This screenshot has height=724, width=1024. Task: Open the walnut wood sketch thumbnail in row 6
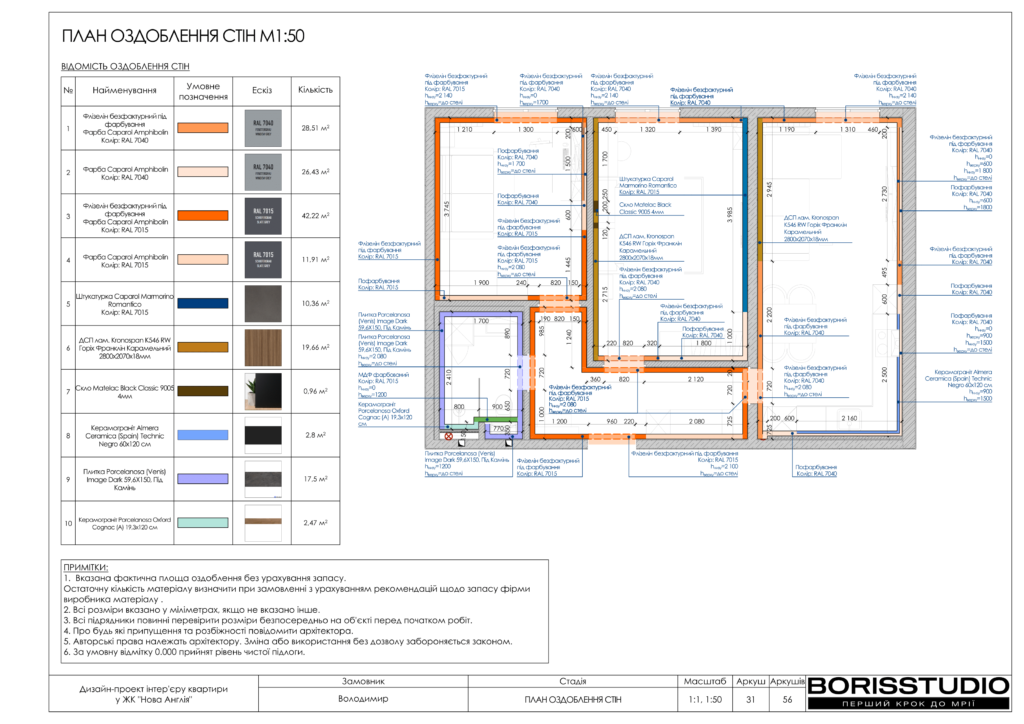(x=263, y=347)
